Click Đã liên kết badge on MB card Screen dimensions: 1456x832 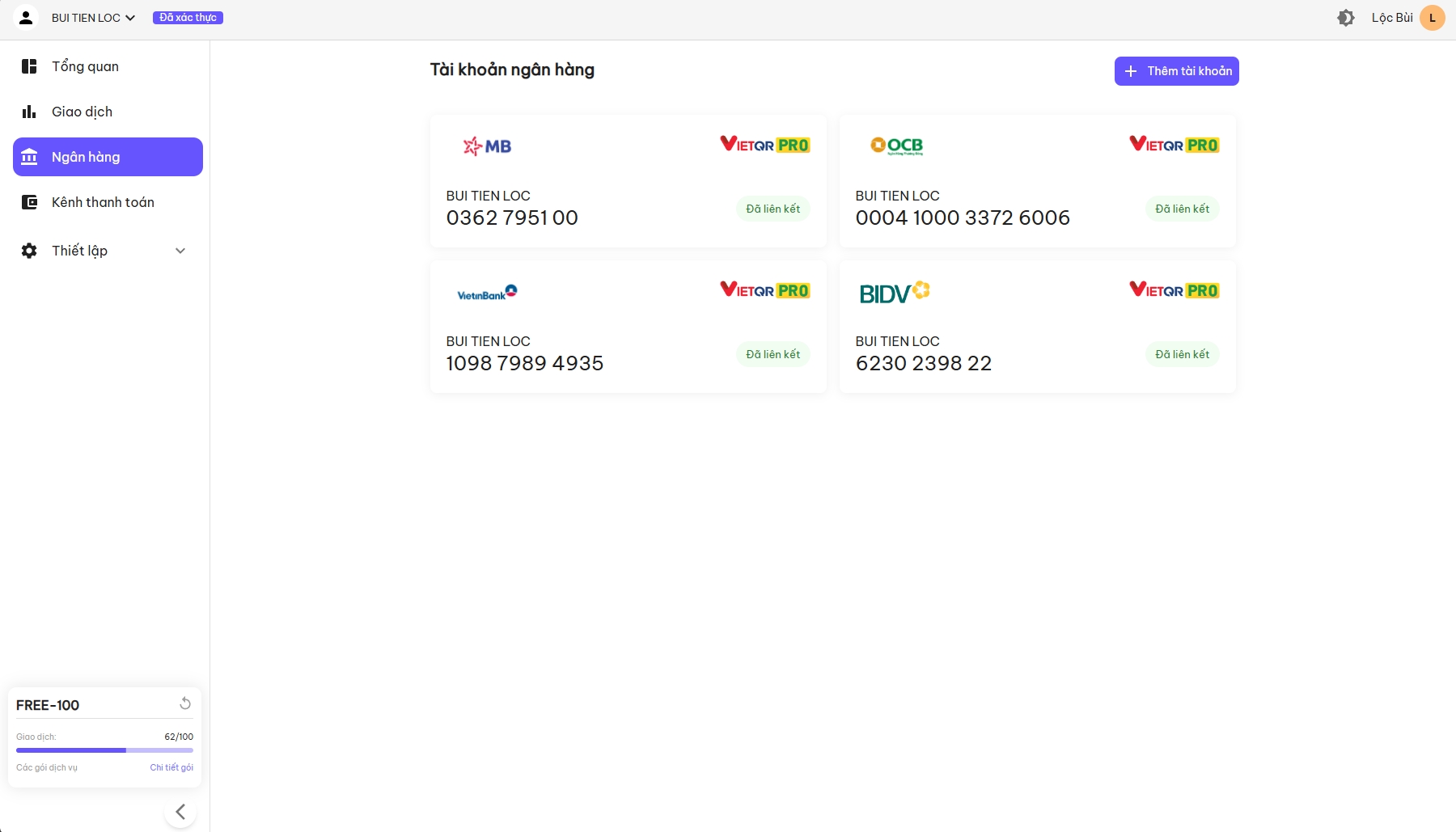click(773, 209)
